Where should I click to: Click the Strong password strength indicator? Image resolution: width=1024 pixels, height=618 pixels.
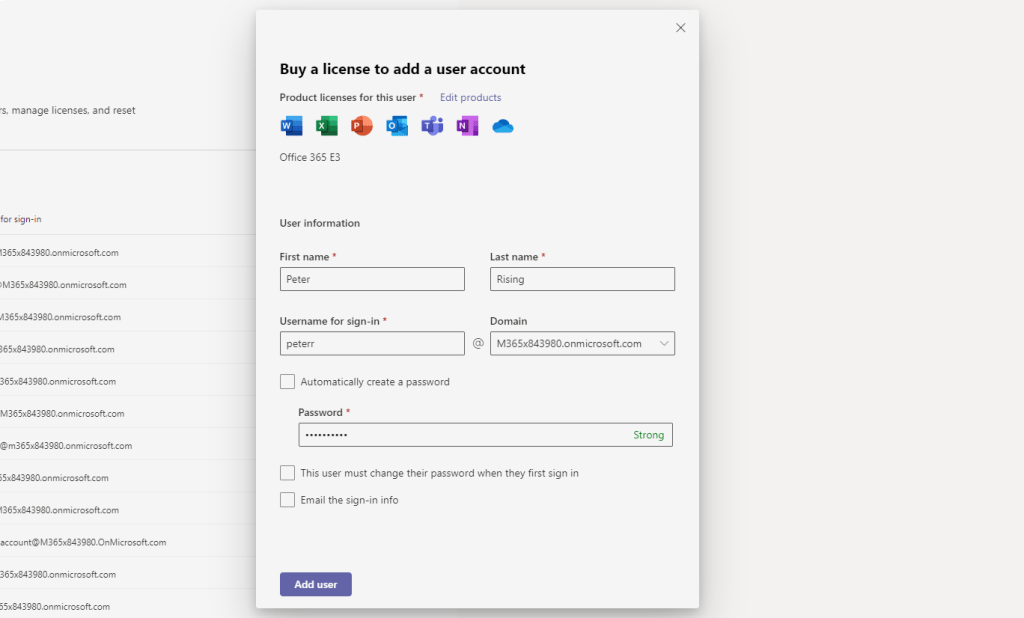point(648,435)
